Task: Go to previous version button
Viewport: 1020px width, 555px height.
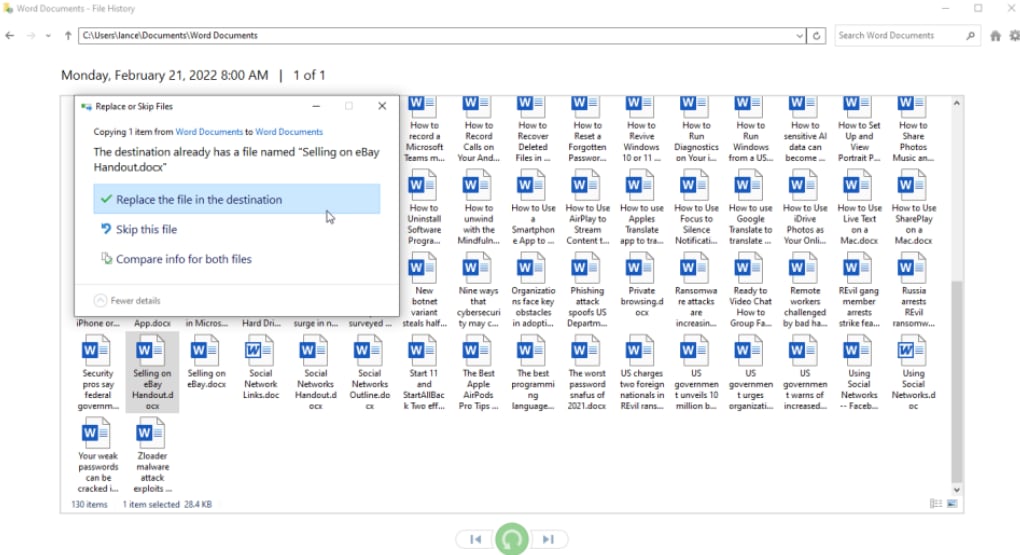Action: tap(476, 539)
